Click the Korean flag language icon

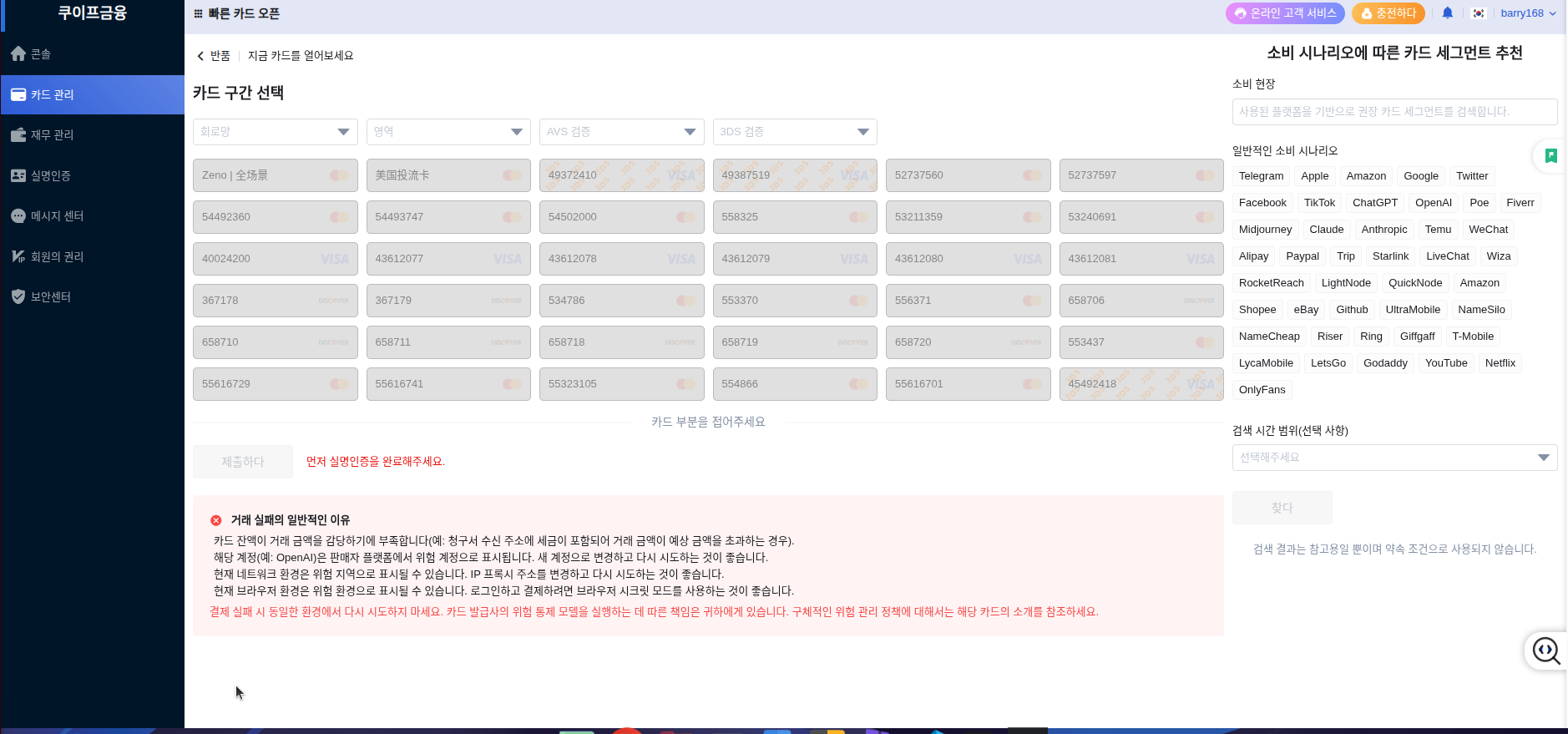click(1479, 13)
